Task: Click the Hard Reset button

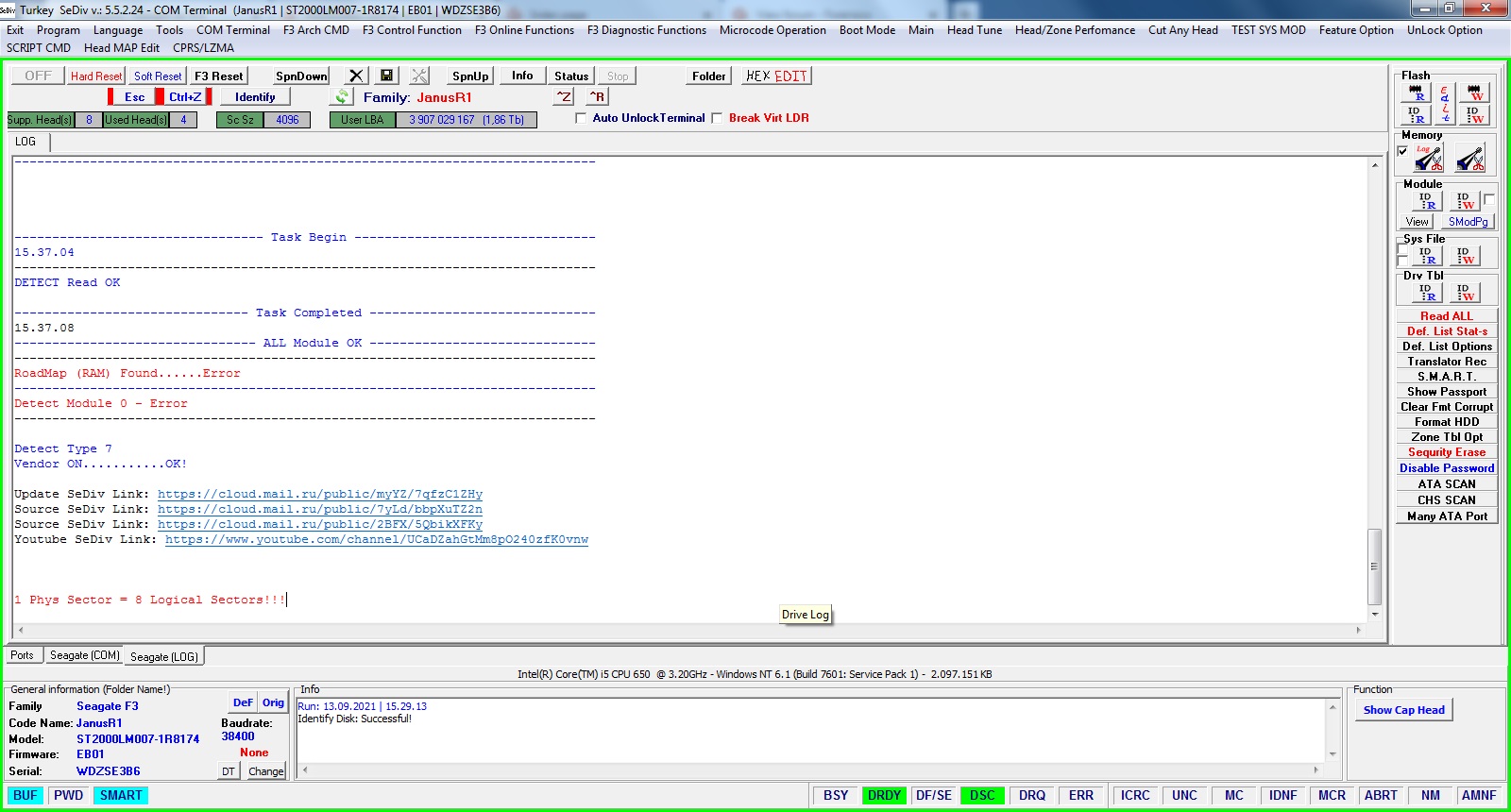Action: (x=96, y=76)
